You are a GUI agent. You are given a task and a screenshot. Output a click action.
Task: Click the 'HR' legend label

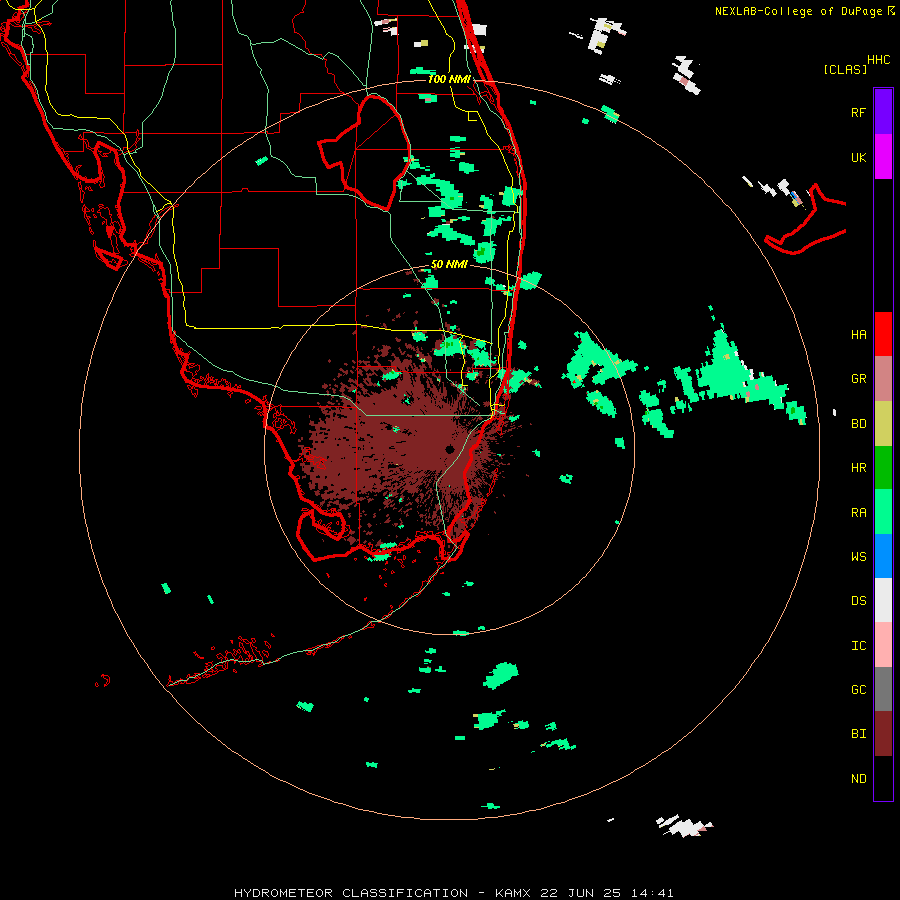pos(858,468)
